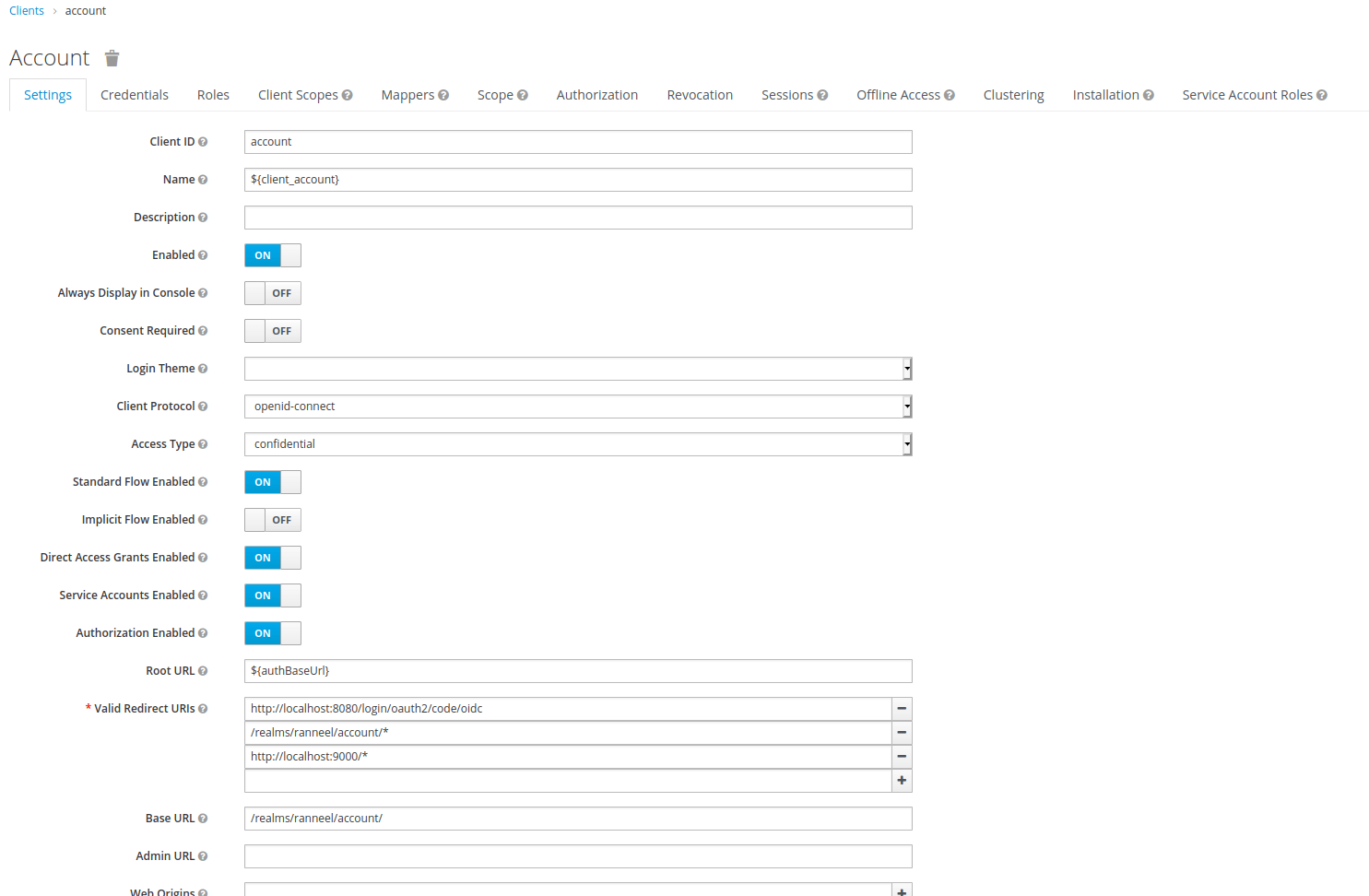Enable Consent Required
Image resolution: width=1369 pixels, height=896 pixels.
(x=272, y=330)
